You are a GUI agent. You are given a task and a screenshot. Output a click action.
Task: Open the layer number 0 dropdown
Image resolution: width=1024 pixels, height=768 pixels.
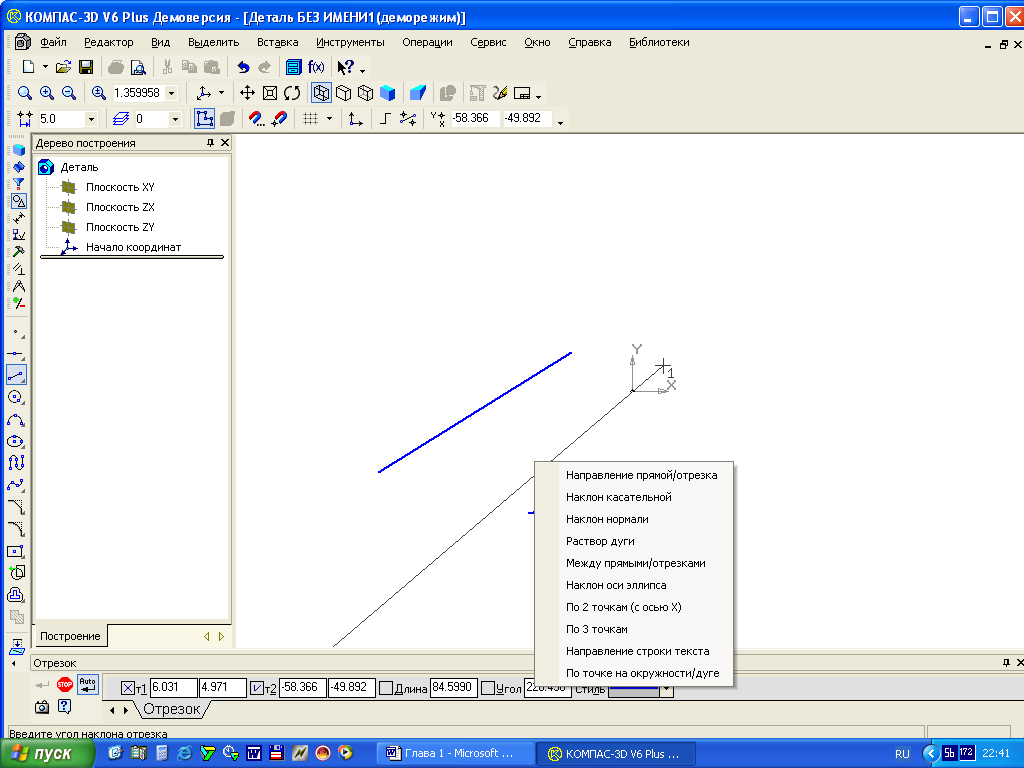[175, 119]
